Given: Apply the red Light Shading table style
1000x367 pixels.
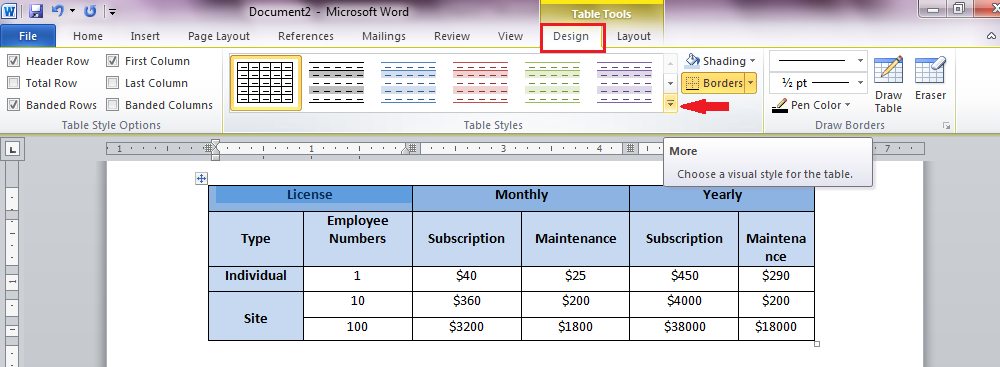Looking at the screenshot, I should click(x=480, y=83).
